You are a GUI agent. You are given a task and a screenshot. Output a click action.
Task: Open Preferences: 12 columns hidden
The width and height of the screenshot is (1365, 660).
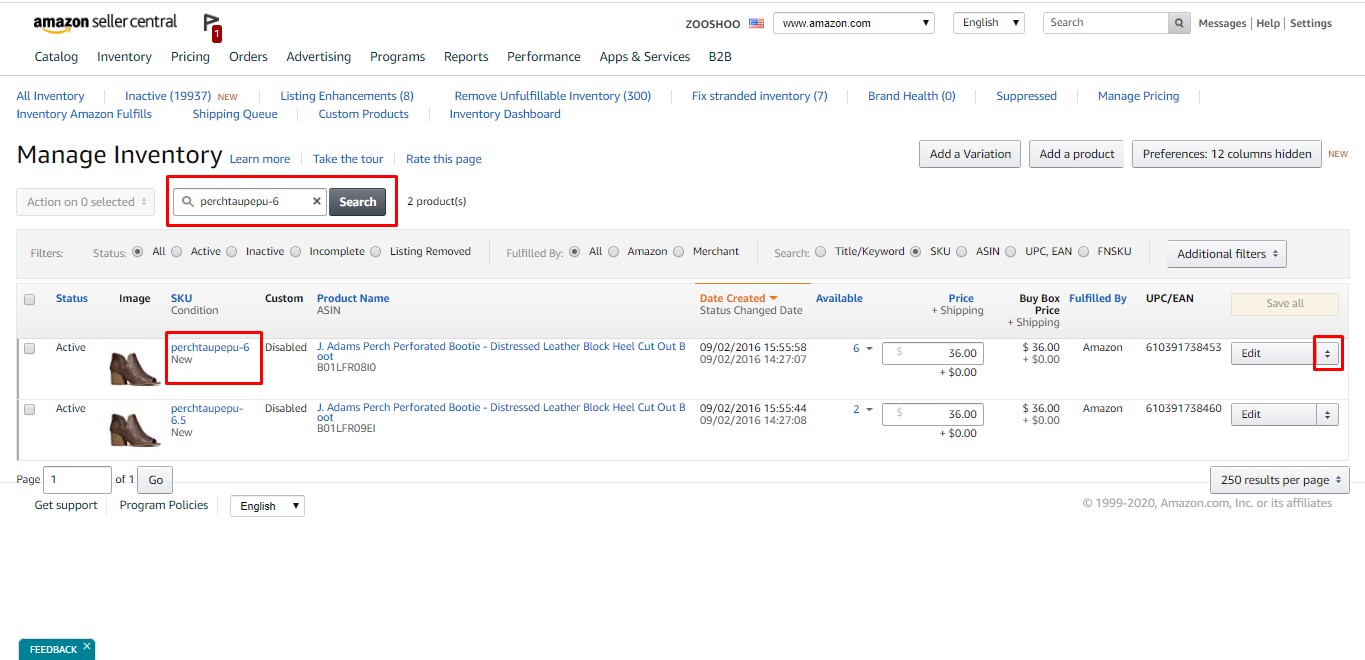pyautogui.click(x=1227, y=154)
